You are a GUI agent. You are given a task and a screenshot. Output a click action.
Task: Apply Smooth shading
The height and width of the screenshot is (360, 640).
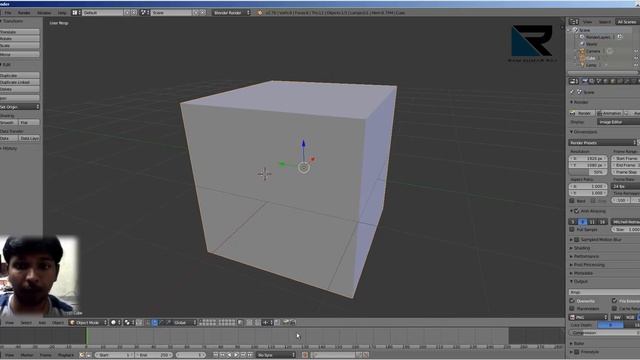pos(9,122)
